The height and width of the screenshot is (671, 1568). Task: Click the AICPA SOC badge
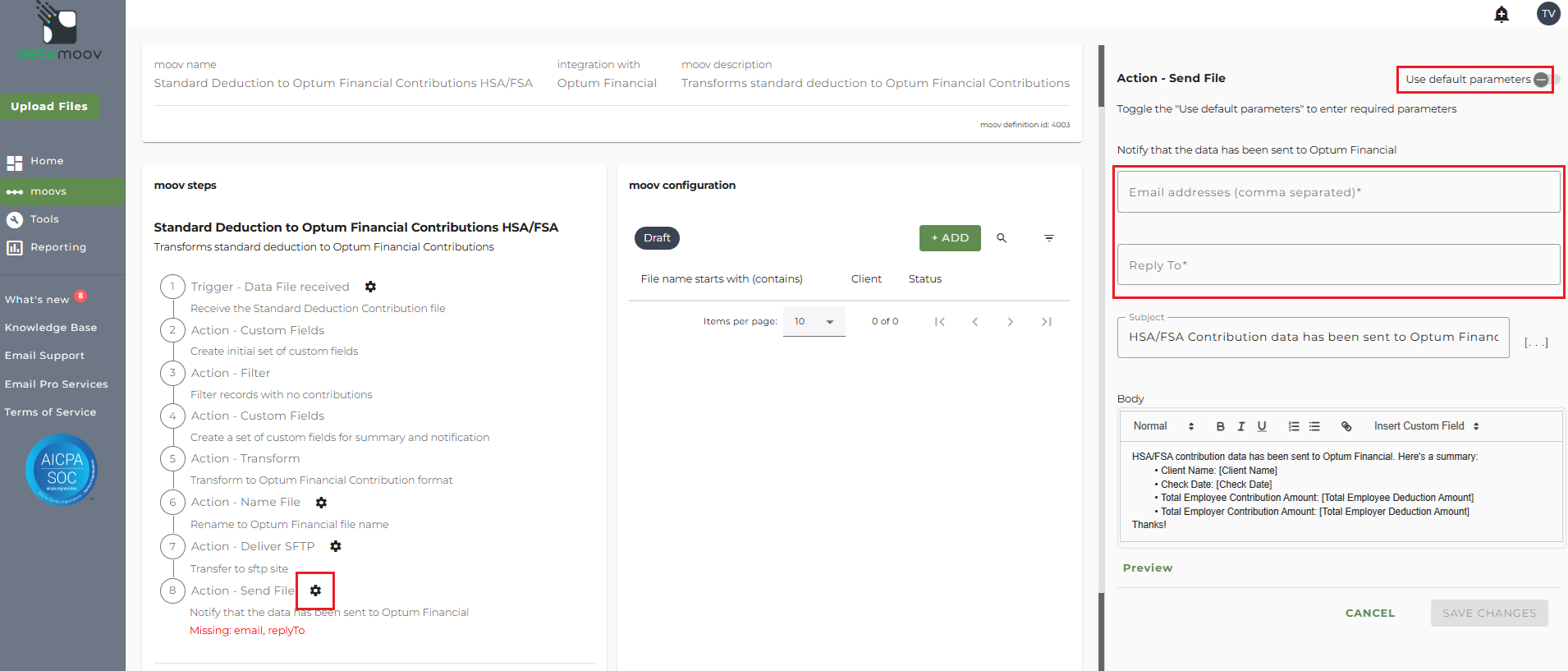(62, 469)
